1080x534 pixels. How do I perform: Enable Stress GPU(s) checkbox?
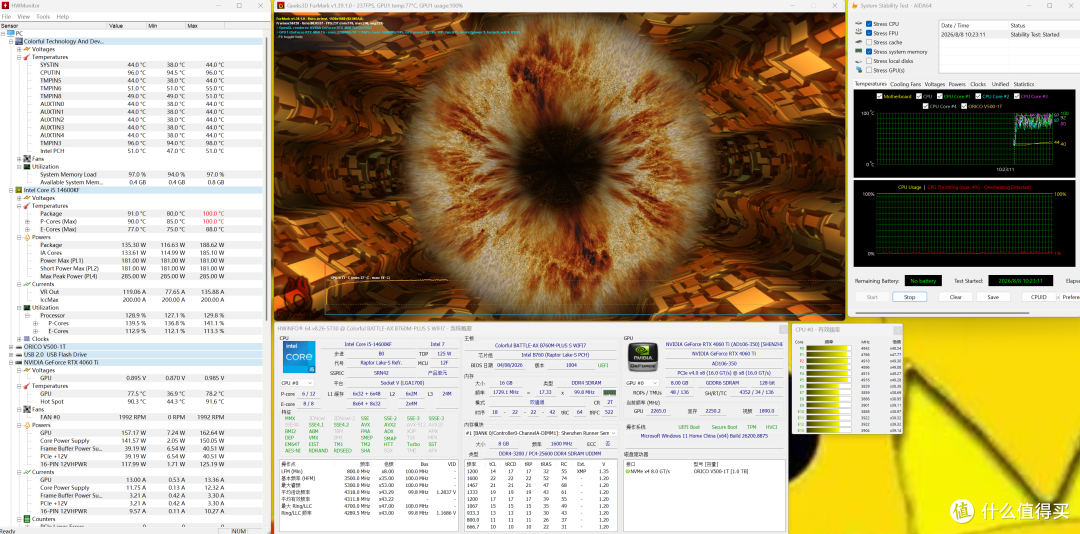(x=869, y=70)
